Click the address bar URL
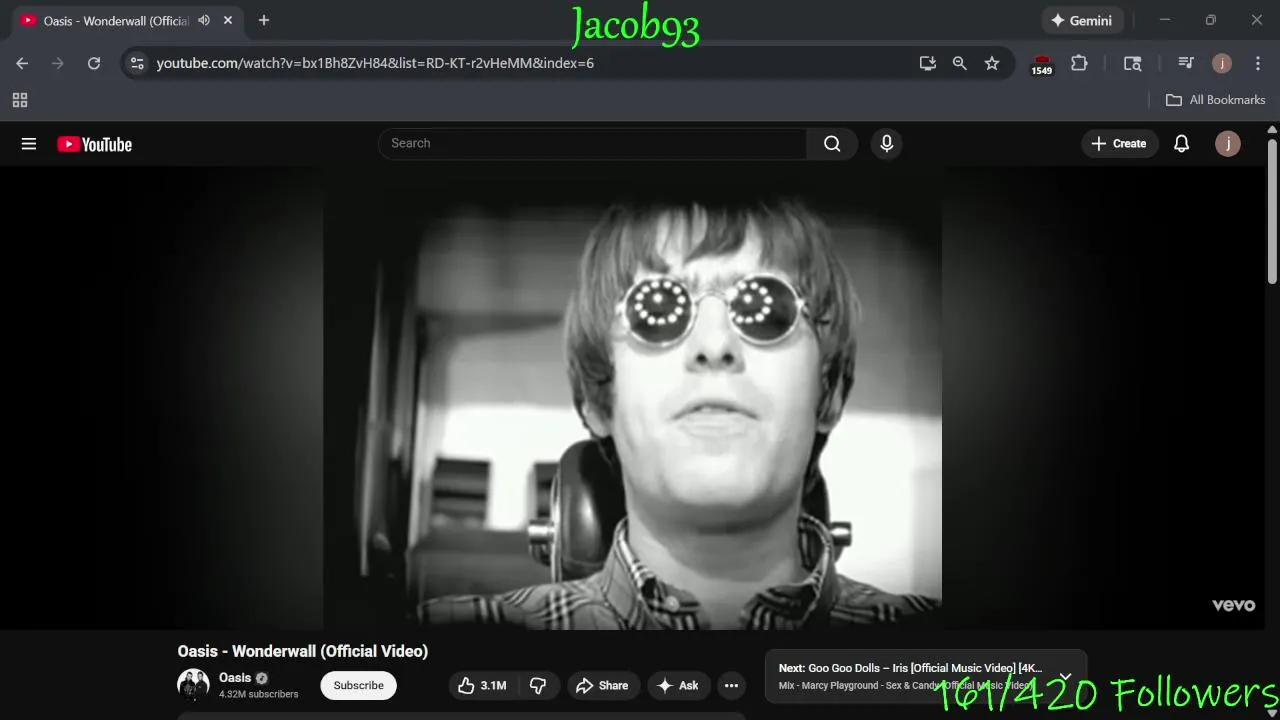 tap(375, 63)
